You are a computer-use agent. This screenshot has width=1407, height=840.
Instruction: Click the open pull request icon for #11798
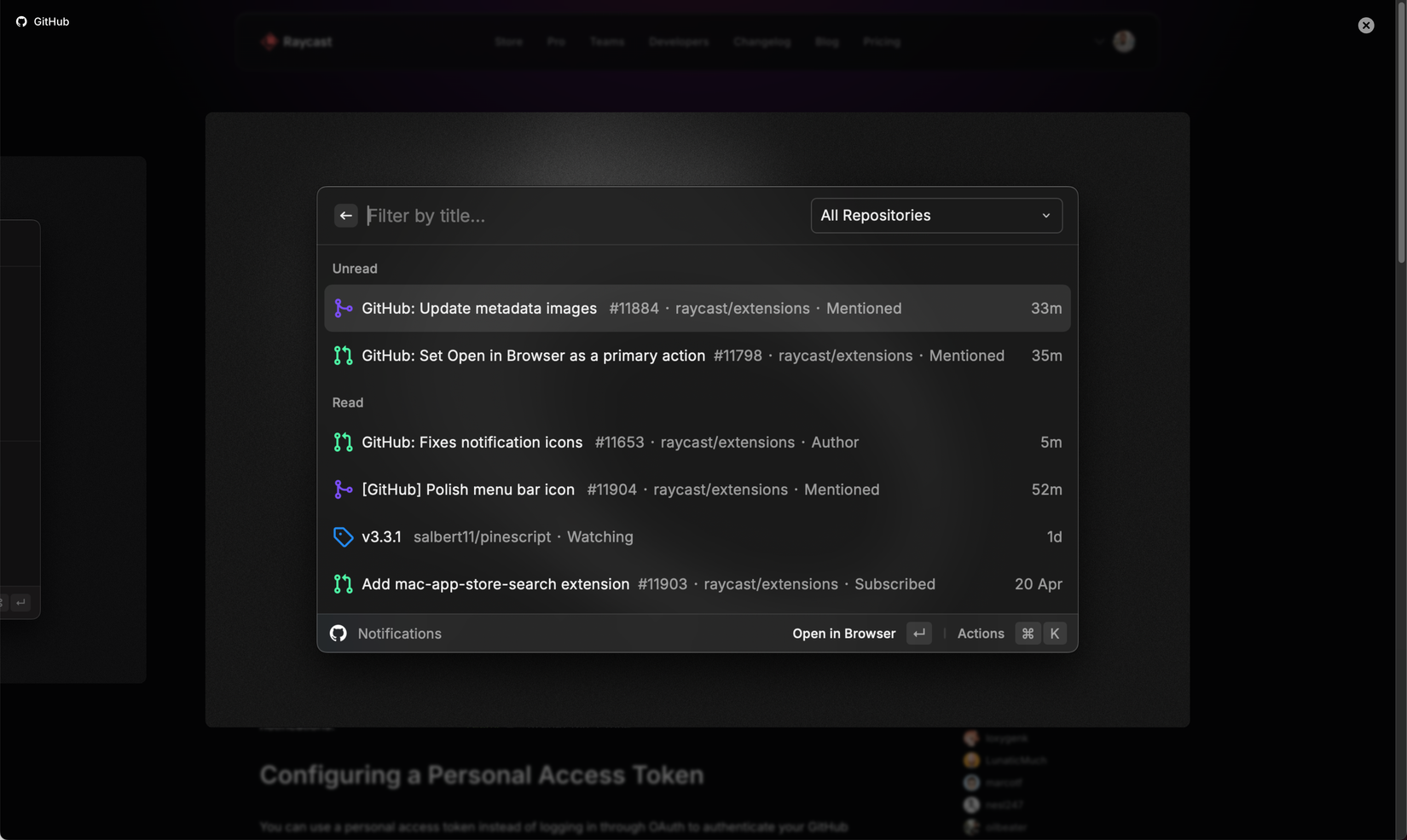[x=343, y=356]
